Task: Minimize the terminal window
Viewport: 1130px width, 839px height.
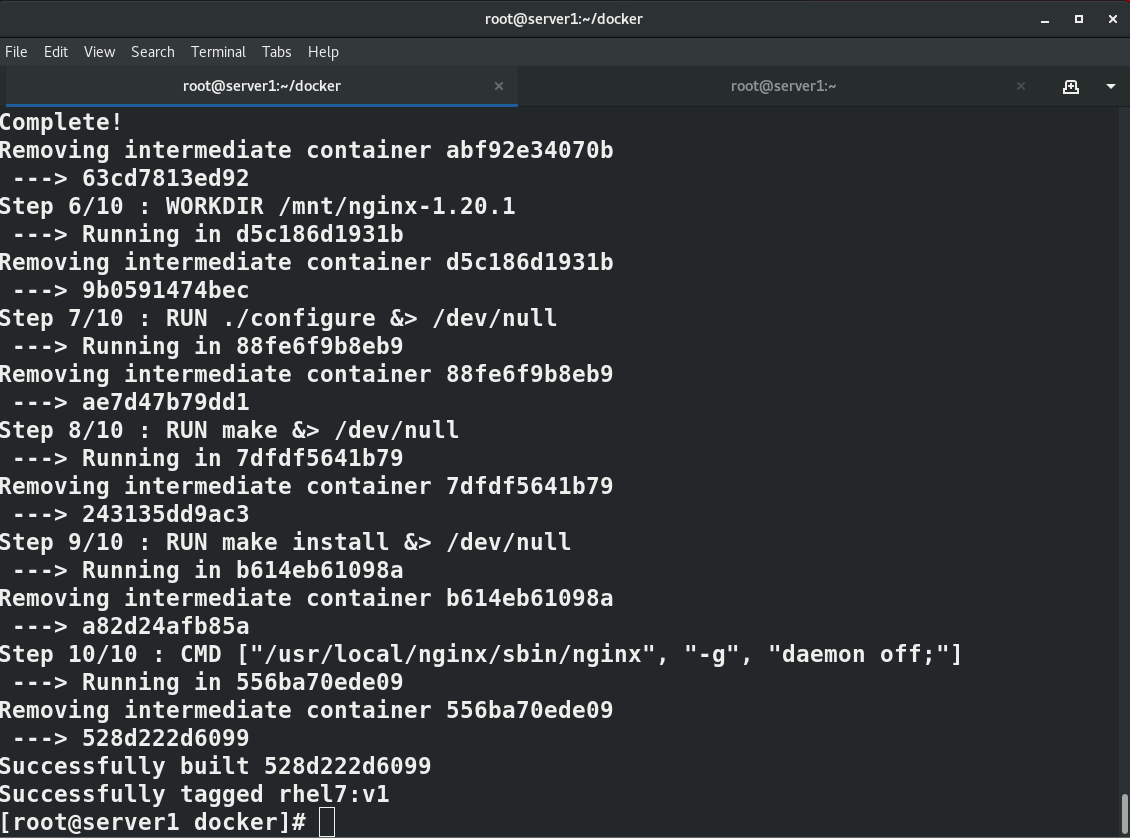Action: click(1045, 19)
